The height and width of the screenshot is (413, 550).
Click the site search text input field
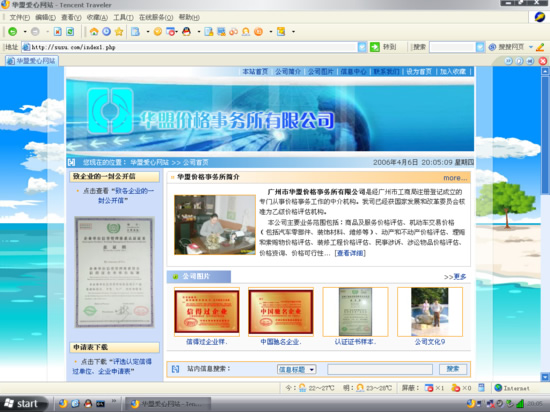380,369
